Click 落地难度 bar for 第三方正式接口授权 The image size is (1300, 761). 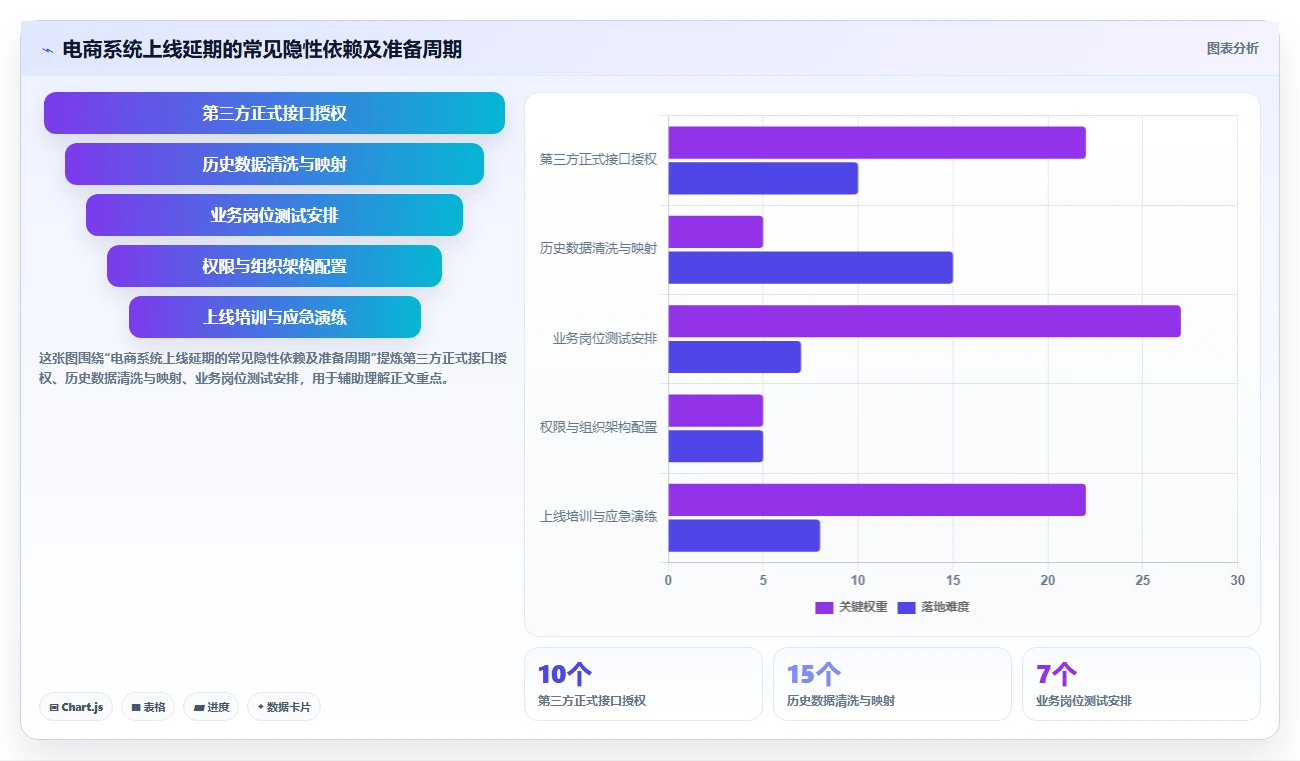pos(763,178)
